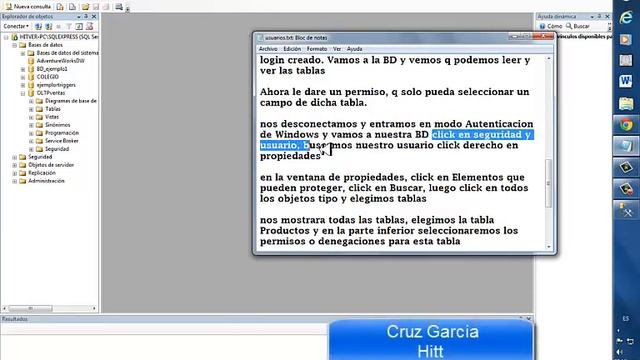Select the OLTPventas database icon

click(x=31, y=93)
